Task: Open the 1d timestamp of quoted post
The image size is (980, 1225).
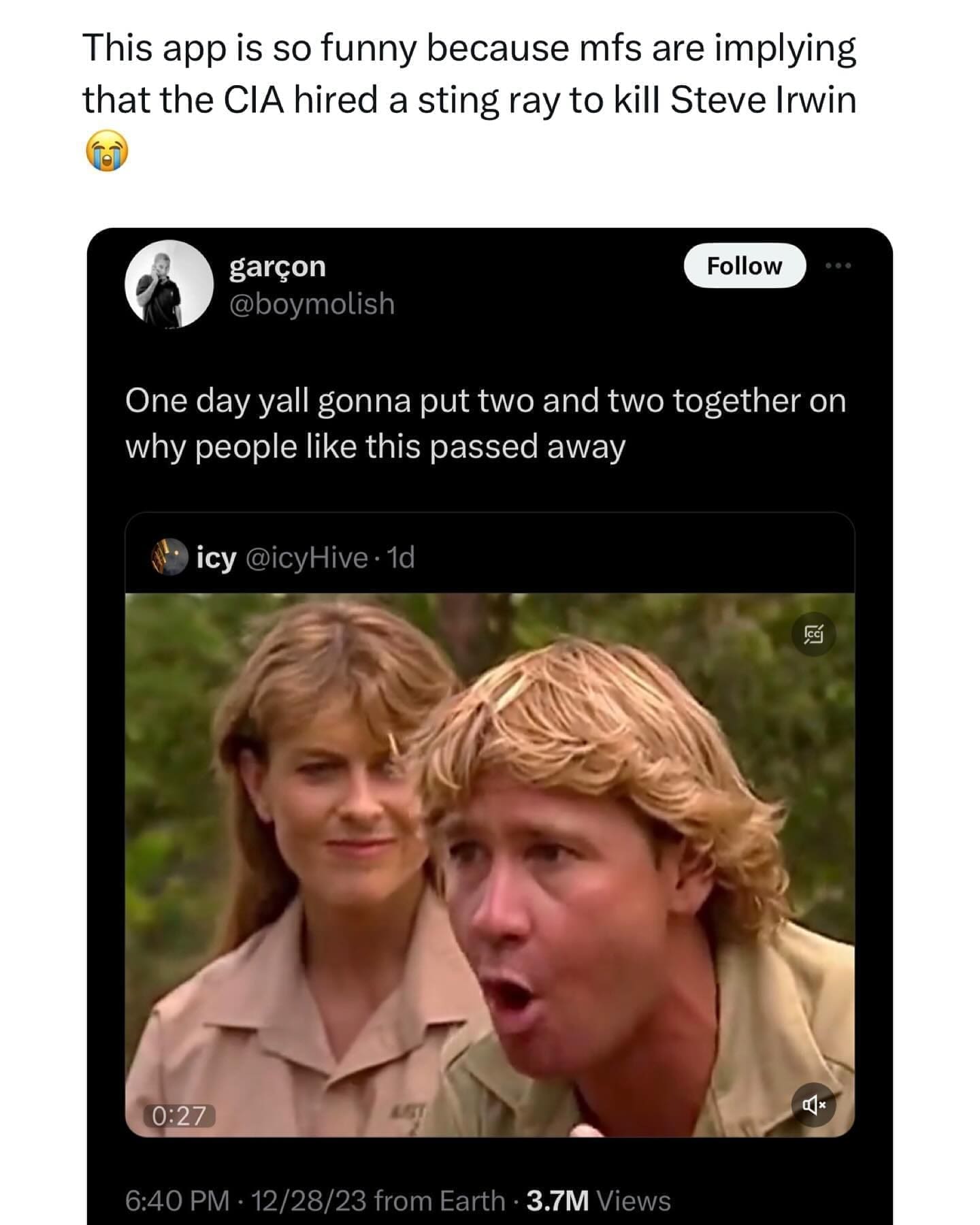Action: (400, 558)
